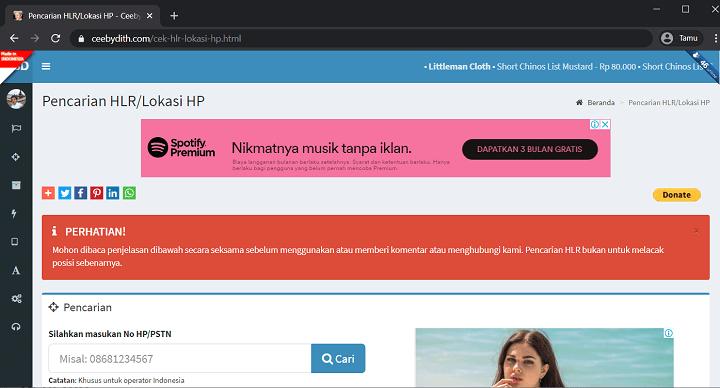Click the user avatar in the sidebar
Viewport: 720px width, 388px height.
point(16,99)
